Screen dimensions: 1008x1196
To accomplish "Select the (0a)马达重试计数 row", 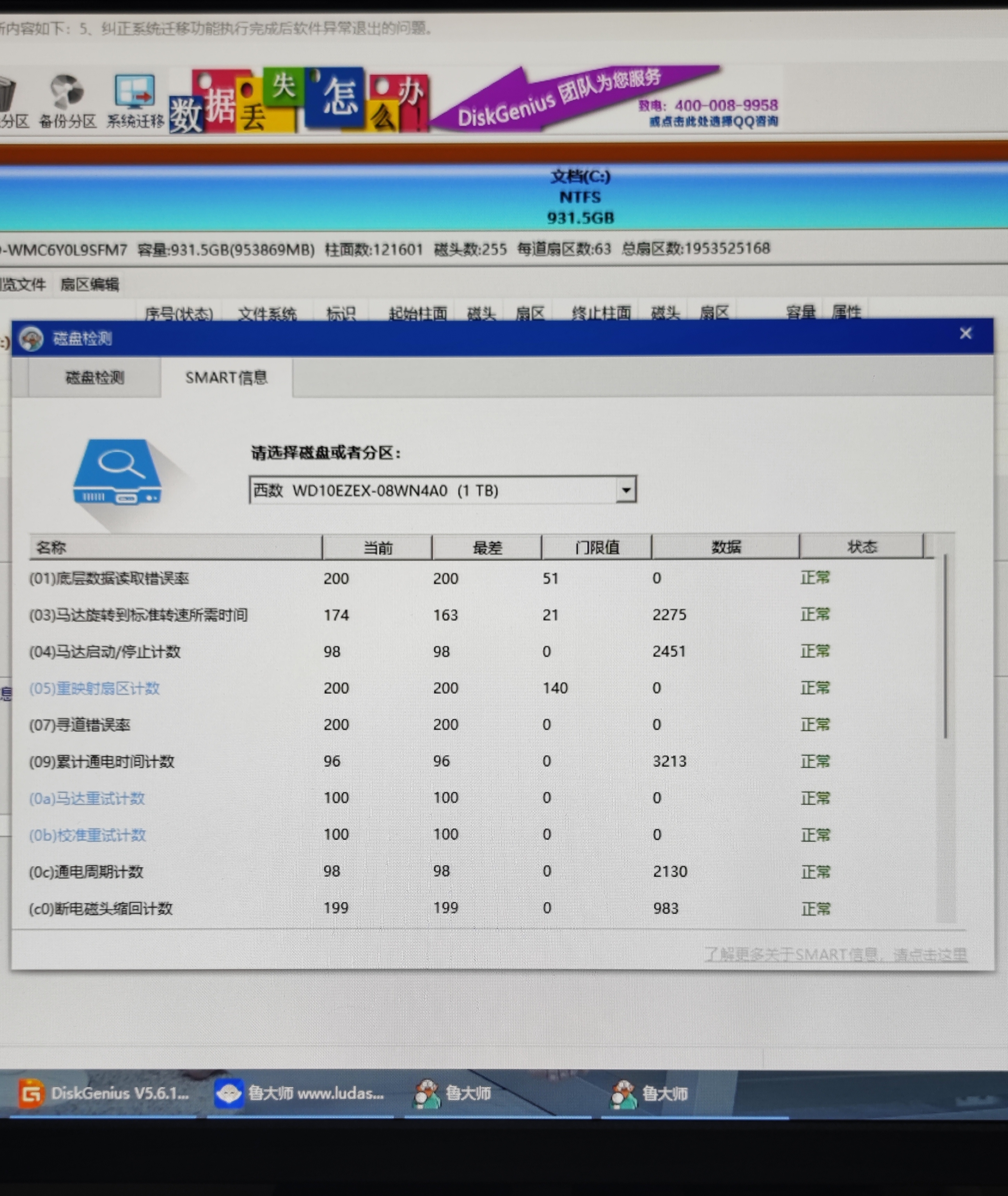I will [x=482, y=798].
